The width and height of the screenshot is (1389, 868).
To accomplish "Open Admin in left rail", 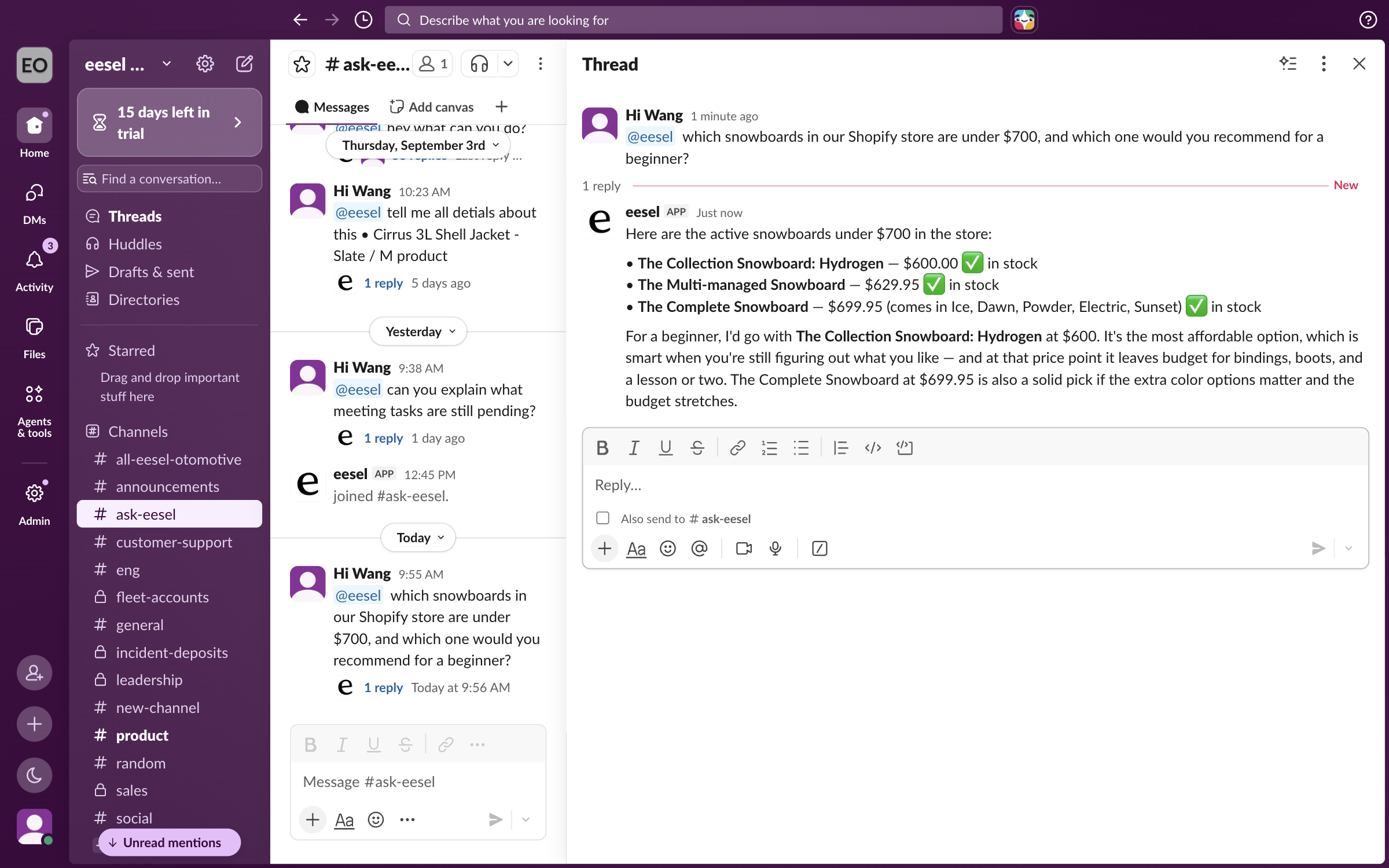I will click(x=34, y=503).
